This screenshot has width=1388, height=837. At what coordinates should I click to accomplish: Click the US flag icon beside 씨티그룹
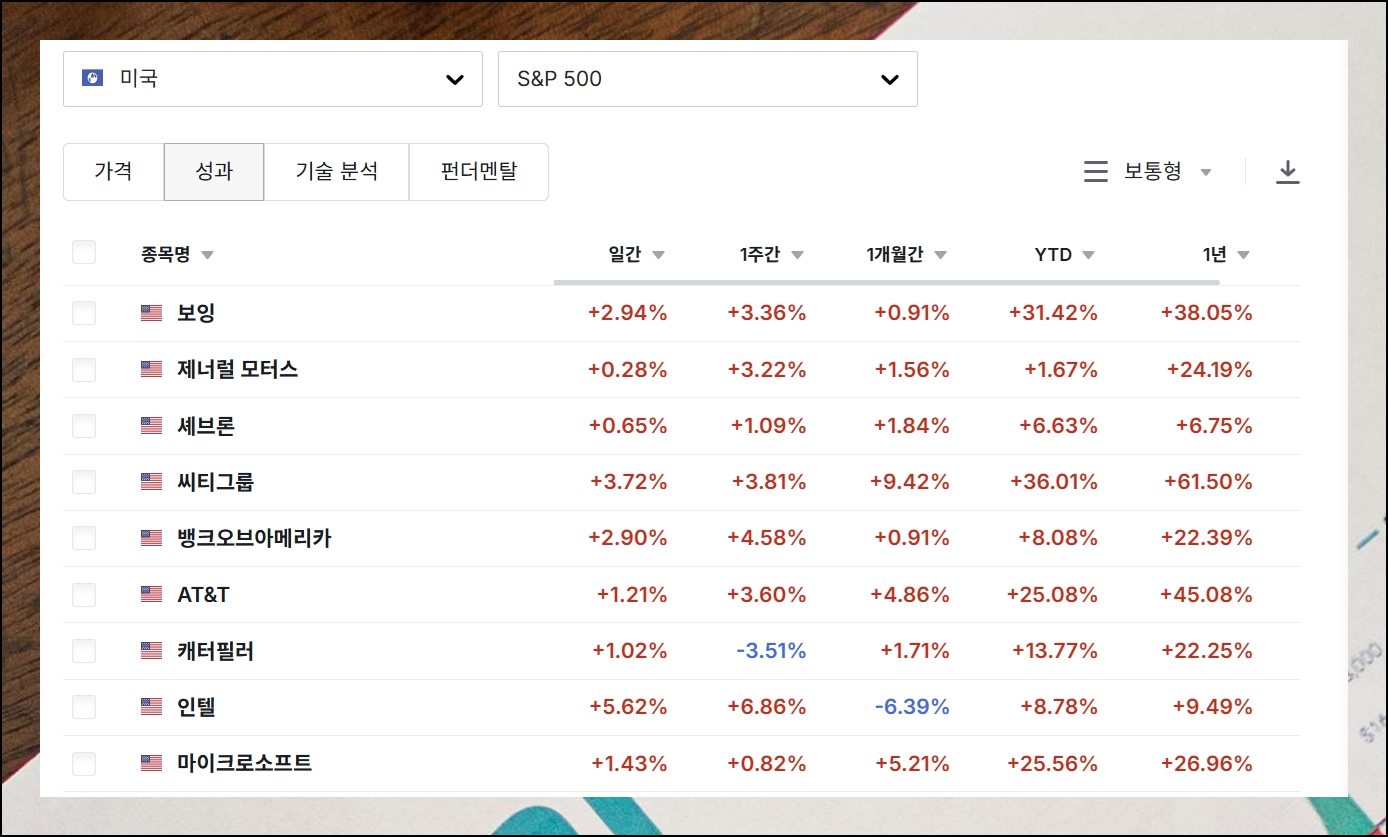[x=151, y=482]
